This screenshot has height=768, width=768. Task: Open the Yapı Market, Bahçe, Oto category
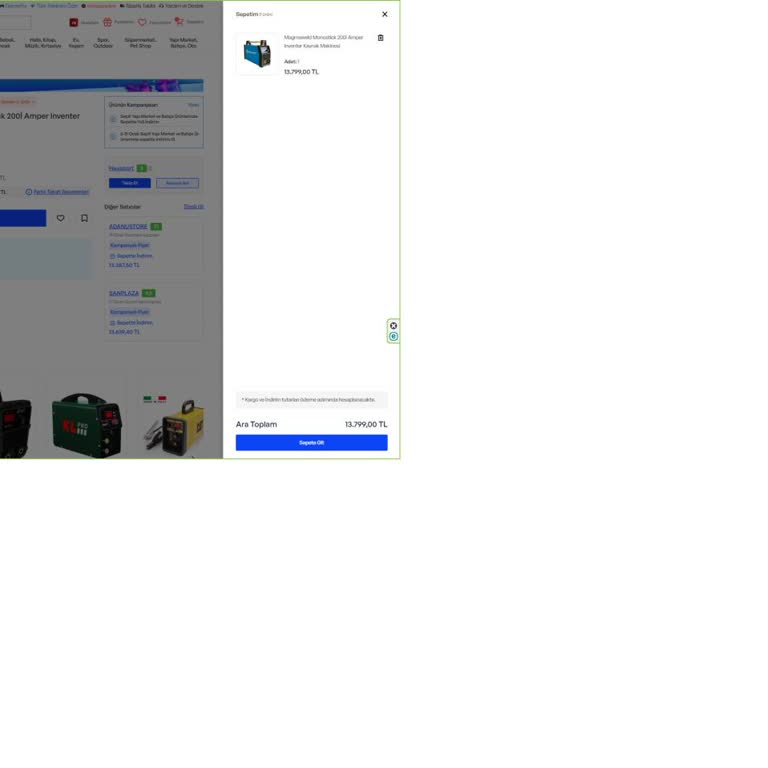coord(184,43)
